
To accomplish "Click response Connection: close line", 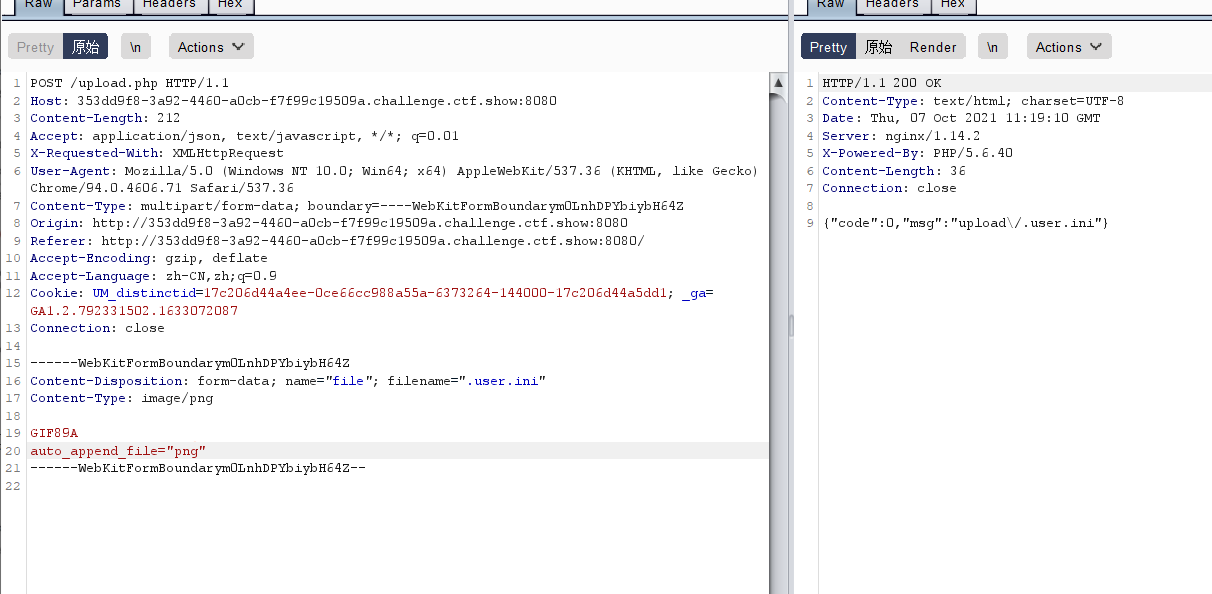I will click(x=889, y=188).
